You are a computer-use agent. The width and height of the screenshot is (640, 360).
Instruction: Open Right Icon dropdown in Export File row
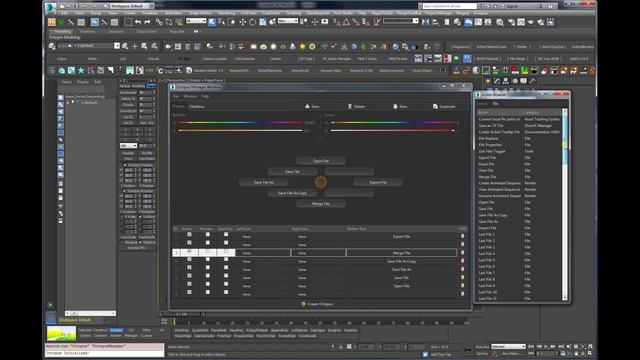click(318, 236)
